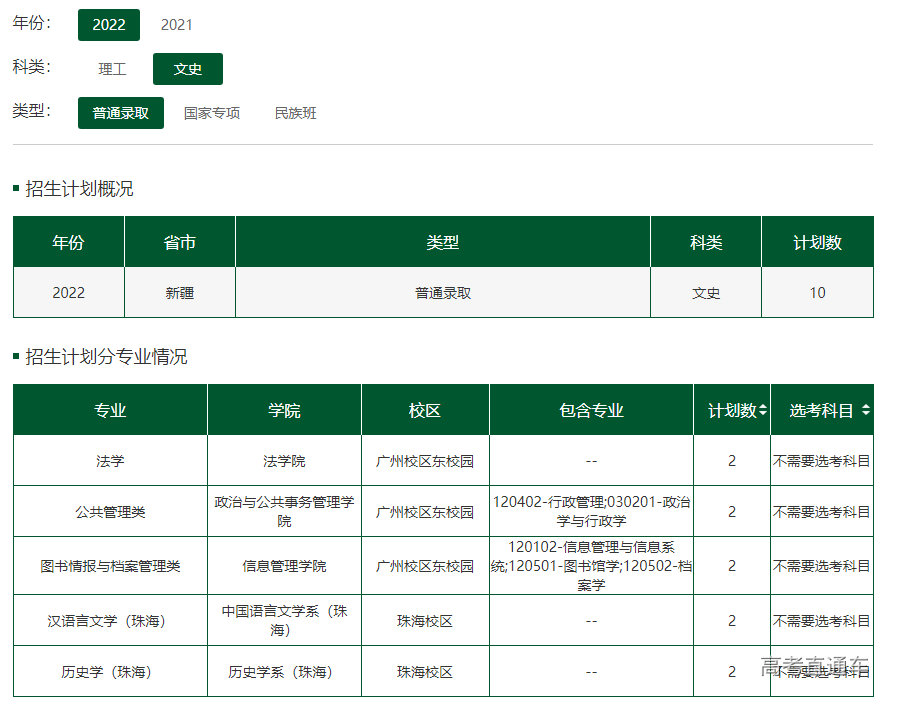Viewport: 898px width, 706px height.
Task: Select 图书情报与档案管理类 major cell
Action: [x=110, y=566]
